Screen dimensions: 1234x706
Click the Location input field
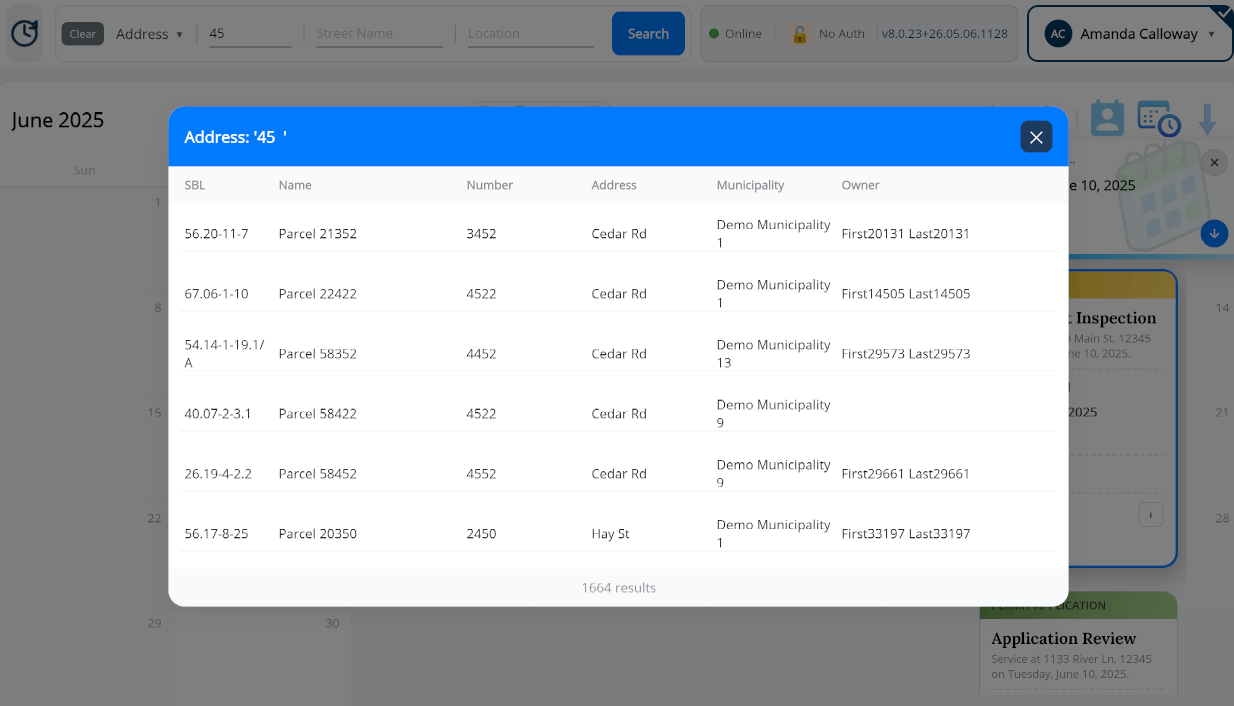[530, 34]
